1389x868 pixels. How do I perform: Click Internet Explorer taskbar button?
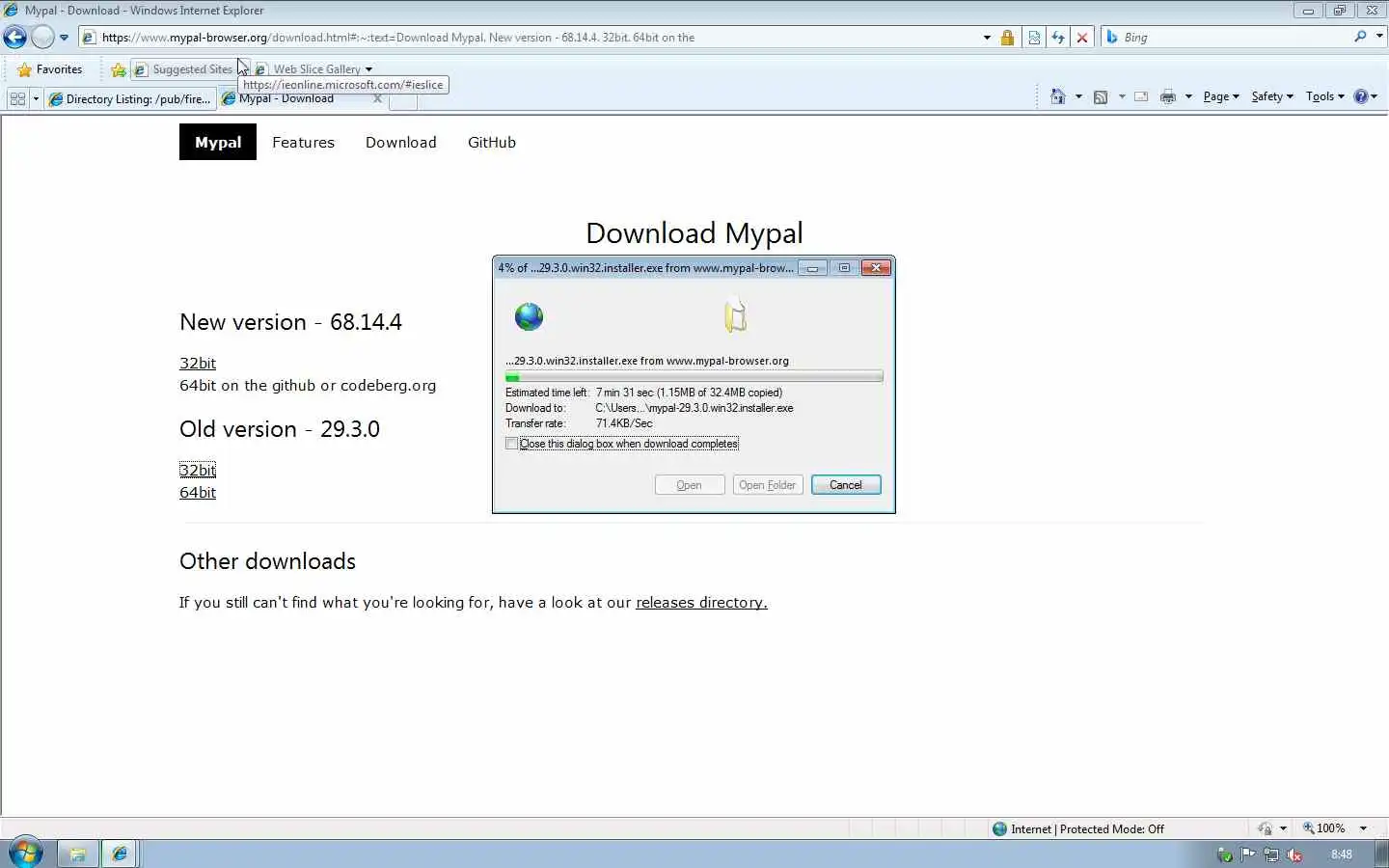tap(120, 854)
